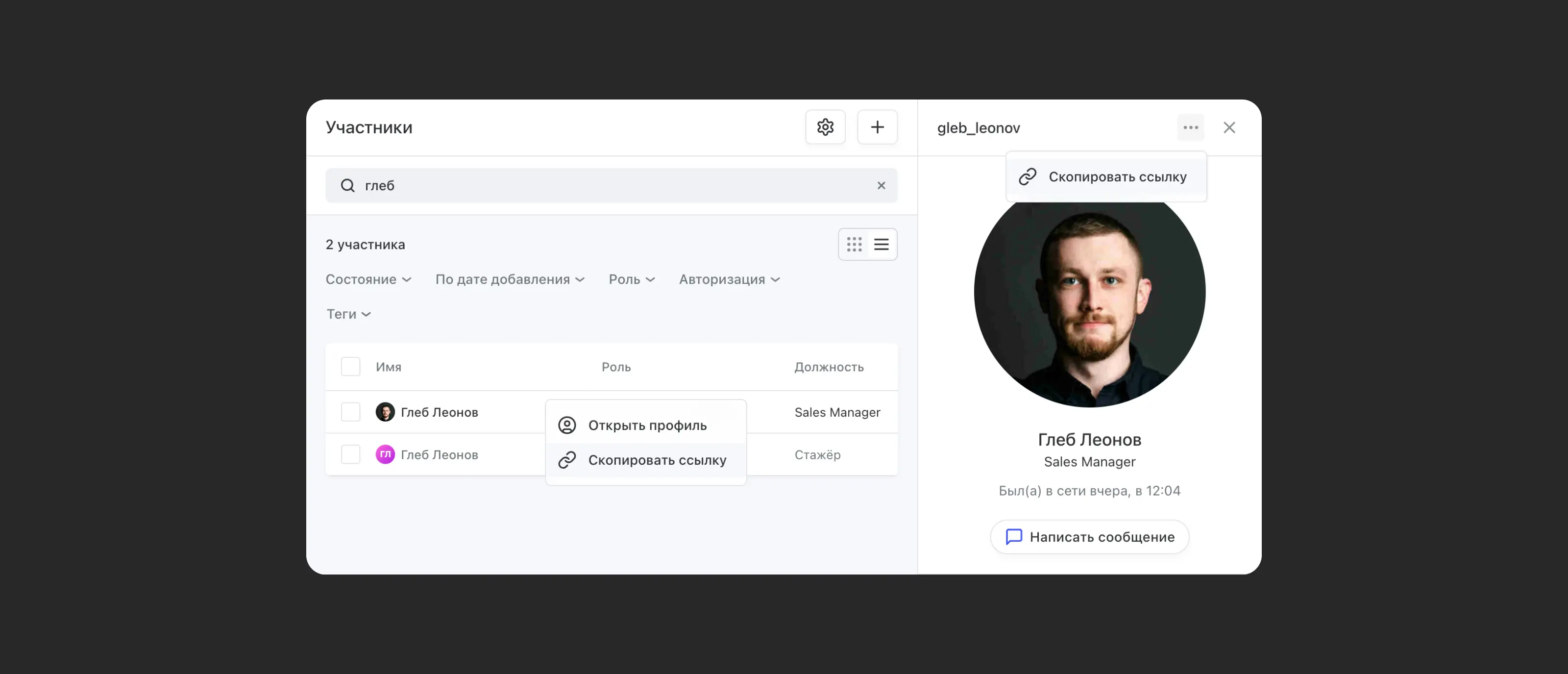The height and width of the screenshot is (674, 1568).
Task: Click the search magnifier icon
Action: [x=347, y=186]
